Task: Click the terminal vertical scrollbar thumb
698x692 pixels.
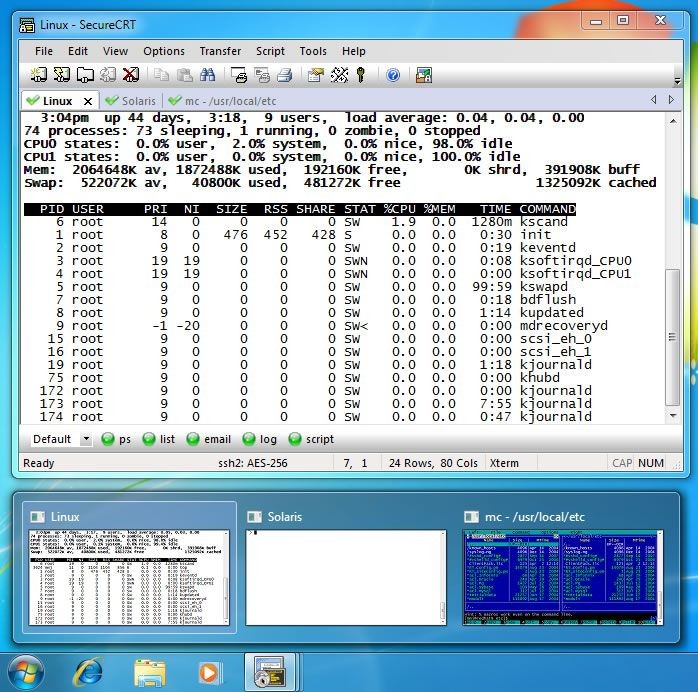Action: pos(673,337)
